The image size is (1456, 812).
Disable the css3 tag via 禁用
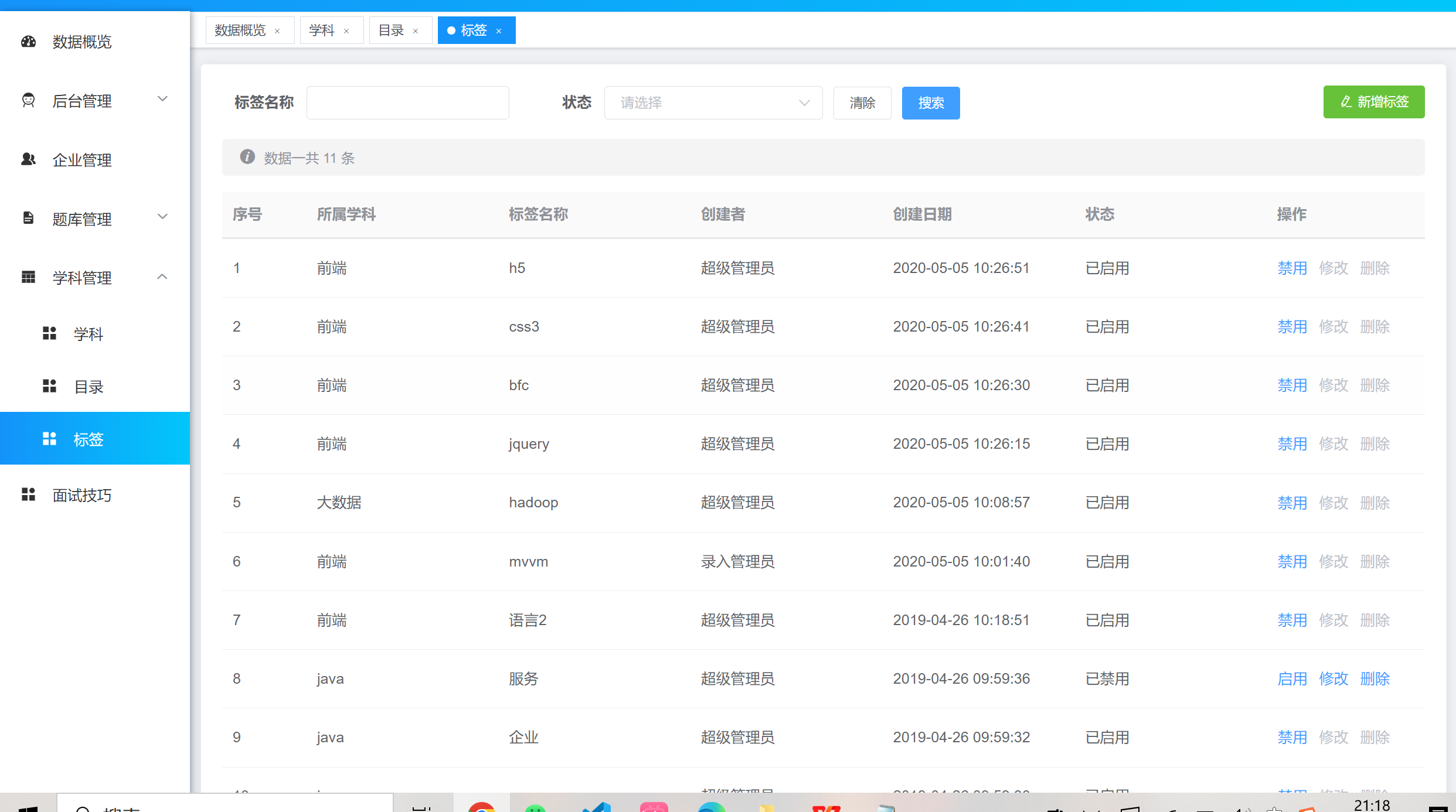(1292, 327)
